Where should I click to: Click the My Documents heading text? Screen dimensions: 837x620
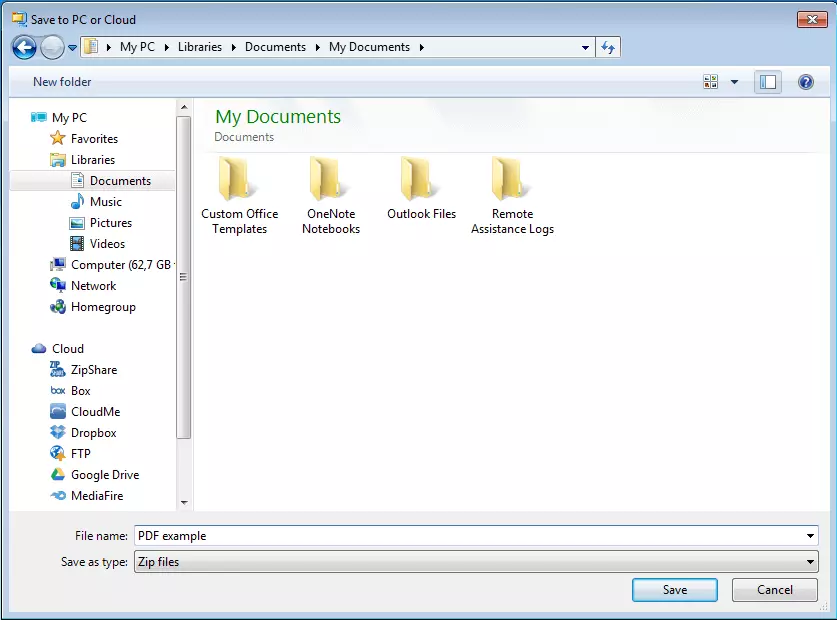278,116
